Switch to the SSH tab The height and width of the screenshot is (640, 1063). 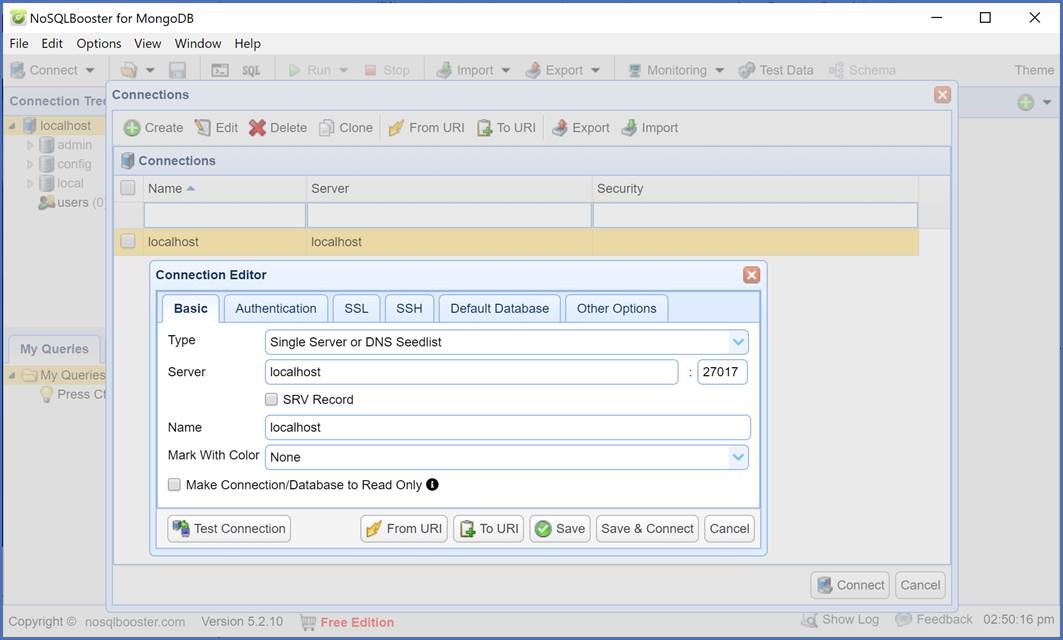point(409,308)
